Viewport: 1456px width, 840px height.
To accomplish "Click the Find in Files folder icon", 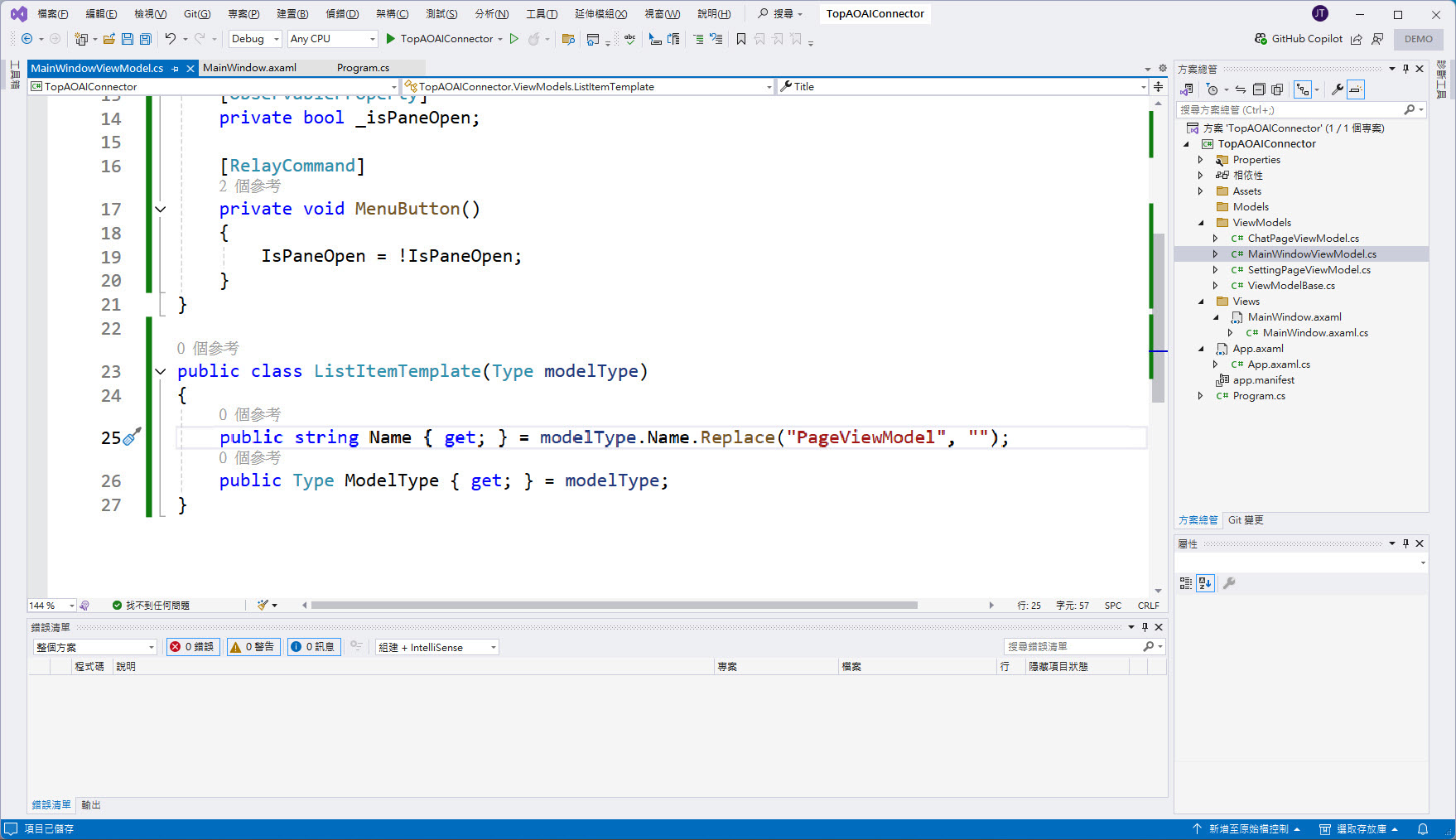I will 568,39.
